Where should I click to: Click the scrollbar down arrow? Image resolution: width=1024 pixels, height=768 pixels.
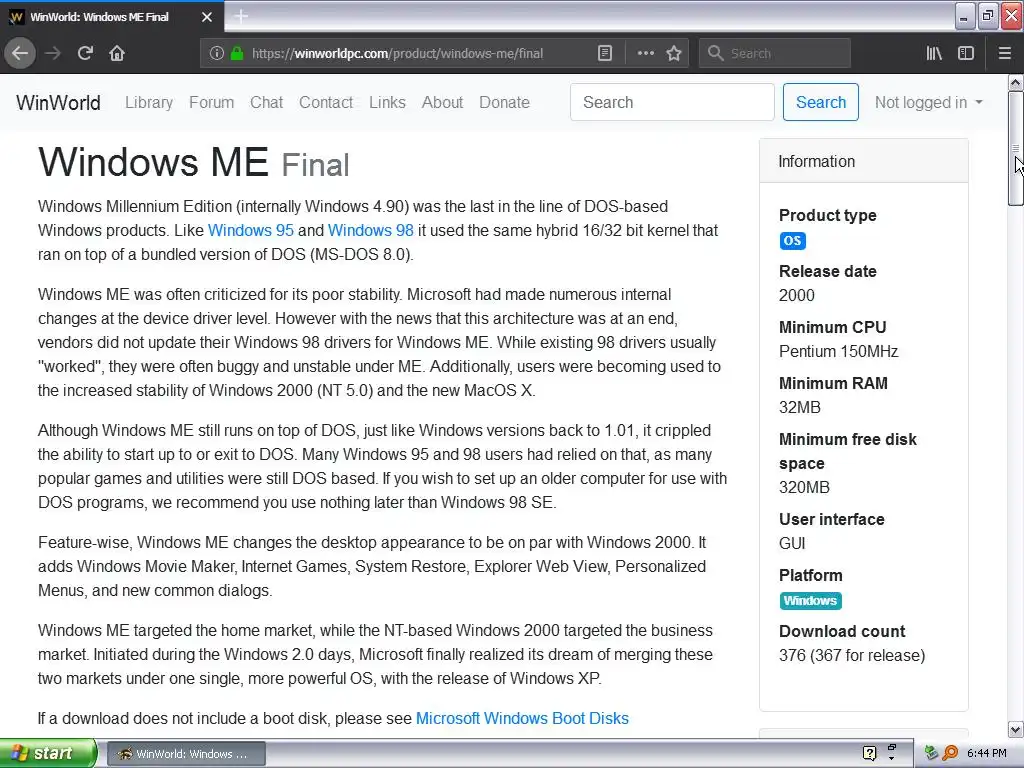coord(1016,729)
